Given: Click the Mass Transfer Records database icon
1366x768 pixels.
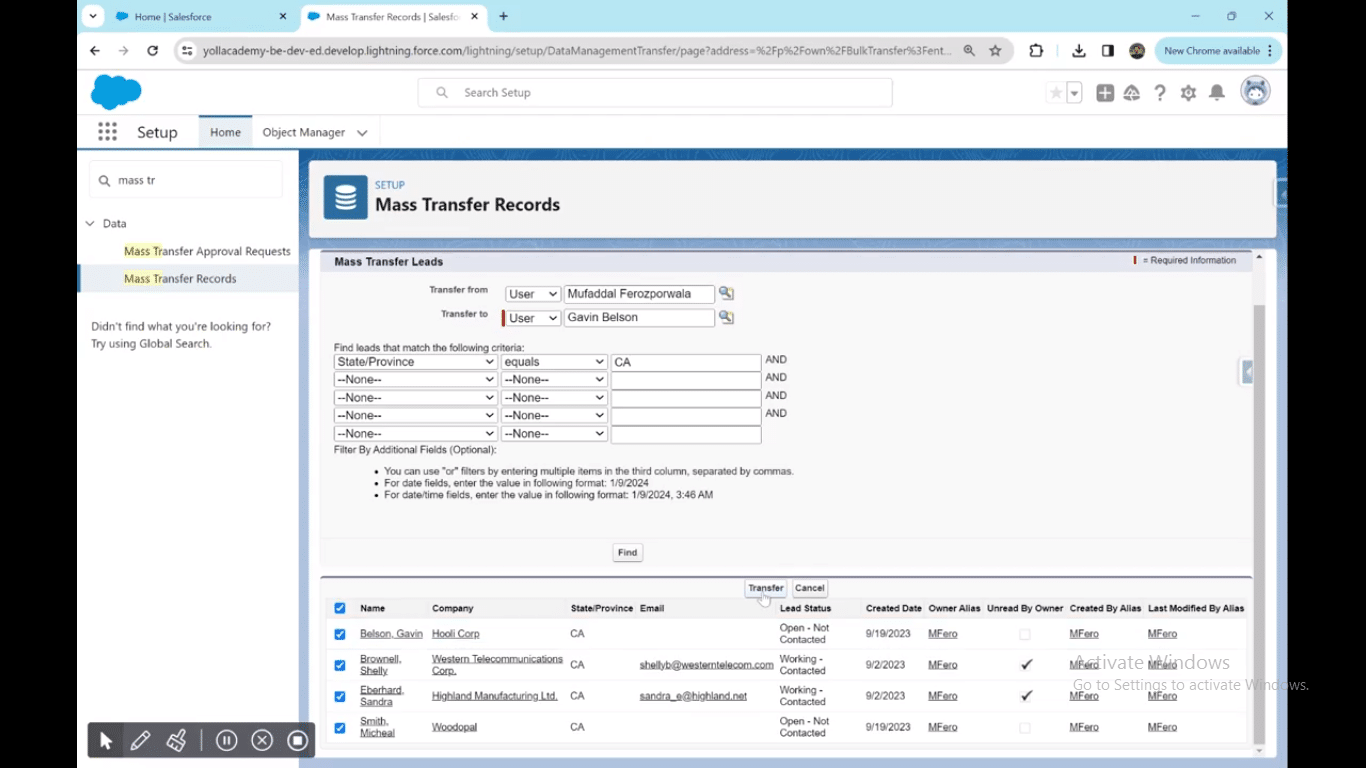Looking at the screenshot, I should (x=345, y=197).
